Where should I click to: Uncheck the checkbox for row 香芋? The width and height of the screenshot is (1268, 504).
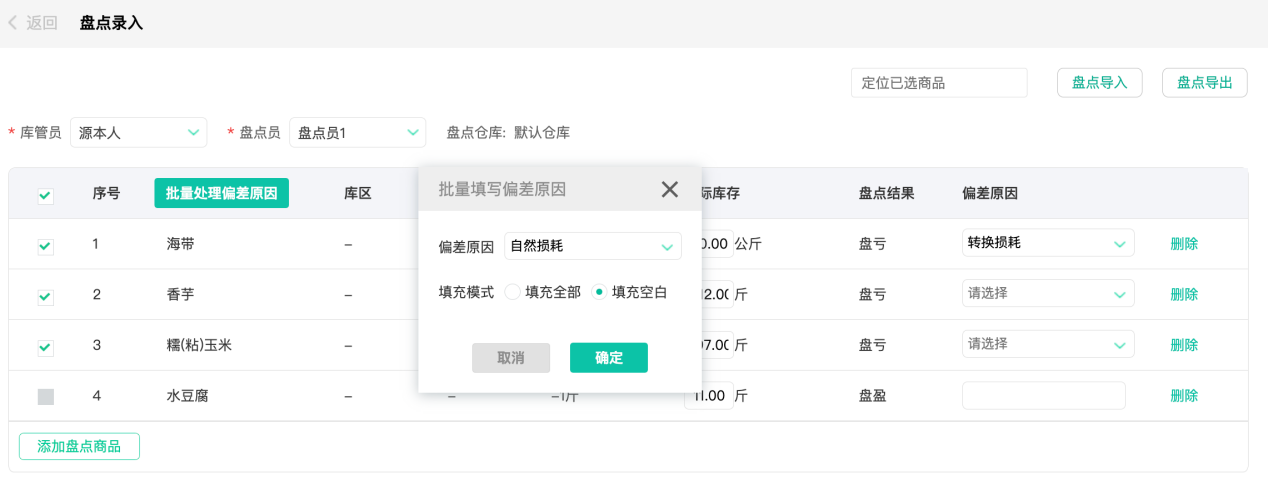pos(45,297)
